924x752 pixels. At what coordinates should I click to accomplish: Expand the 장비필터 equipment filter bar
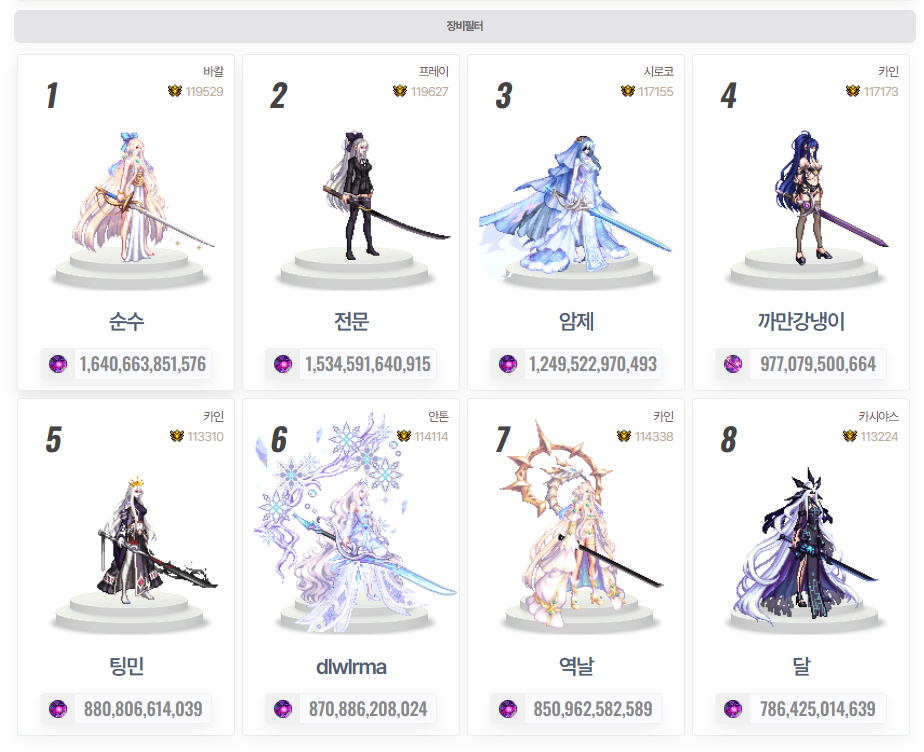coord(464,26)
